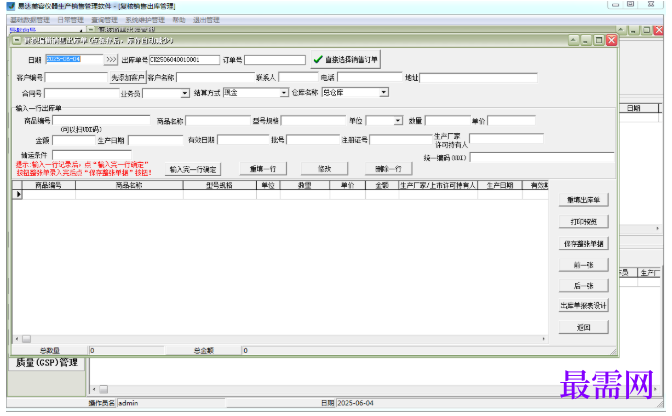
Task: Open the 退出管理 menu
Action: point(206,20)
